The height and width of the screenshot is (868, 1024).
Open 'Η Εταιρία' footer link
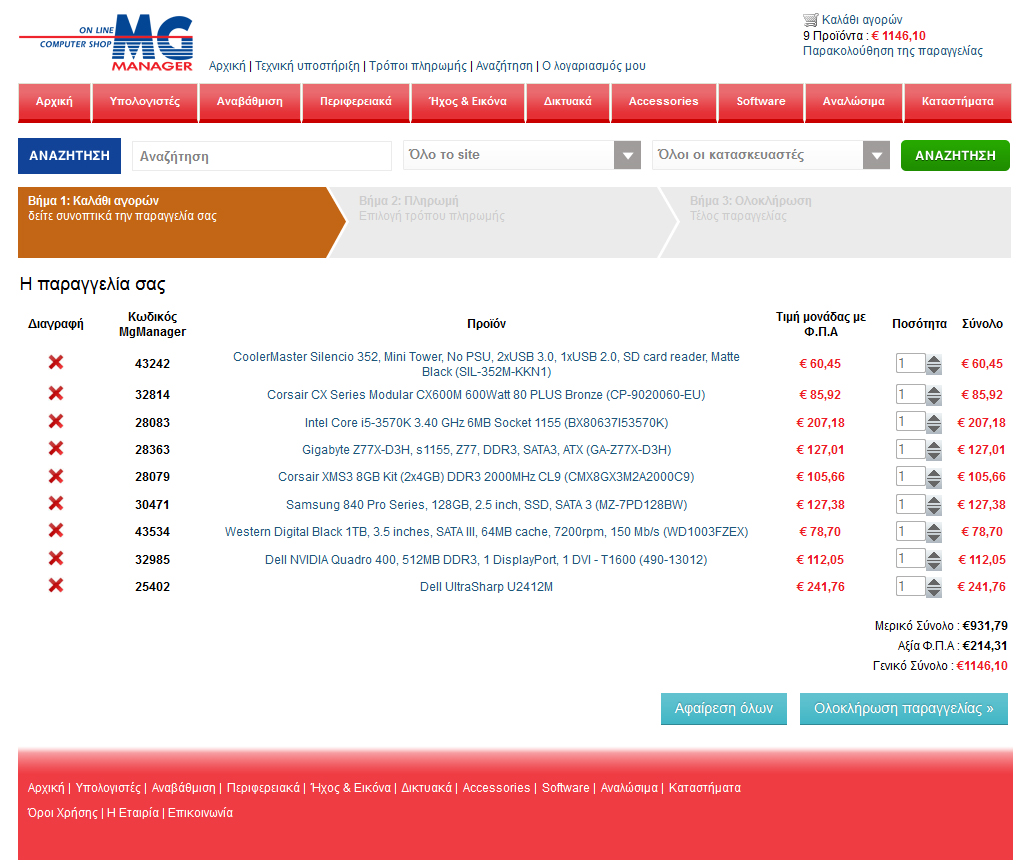(x=133, y=812)
